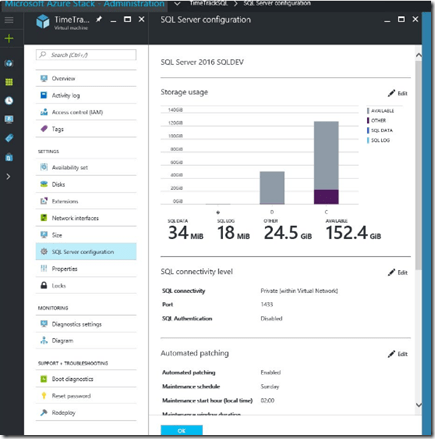Click the 18 MiB SQL log value
The height and width of the screenshot is (439, 435).
pos(233,233)
